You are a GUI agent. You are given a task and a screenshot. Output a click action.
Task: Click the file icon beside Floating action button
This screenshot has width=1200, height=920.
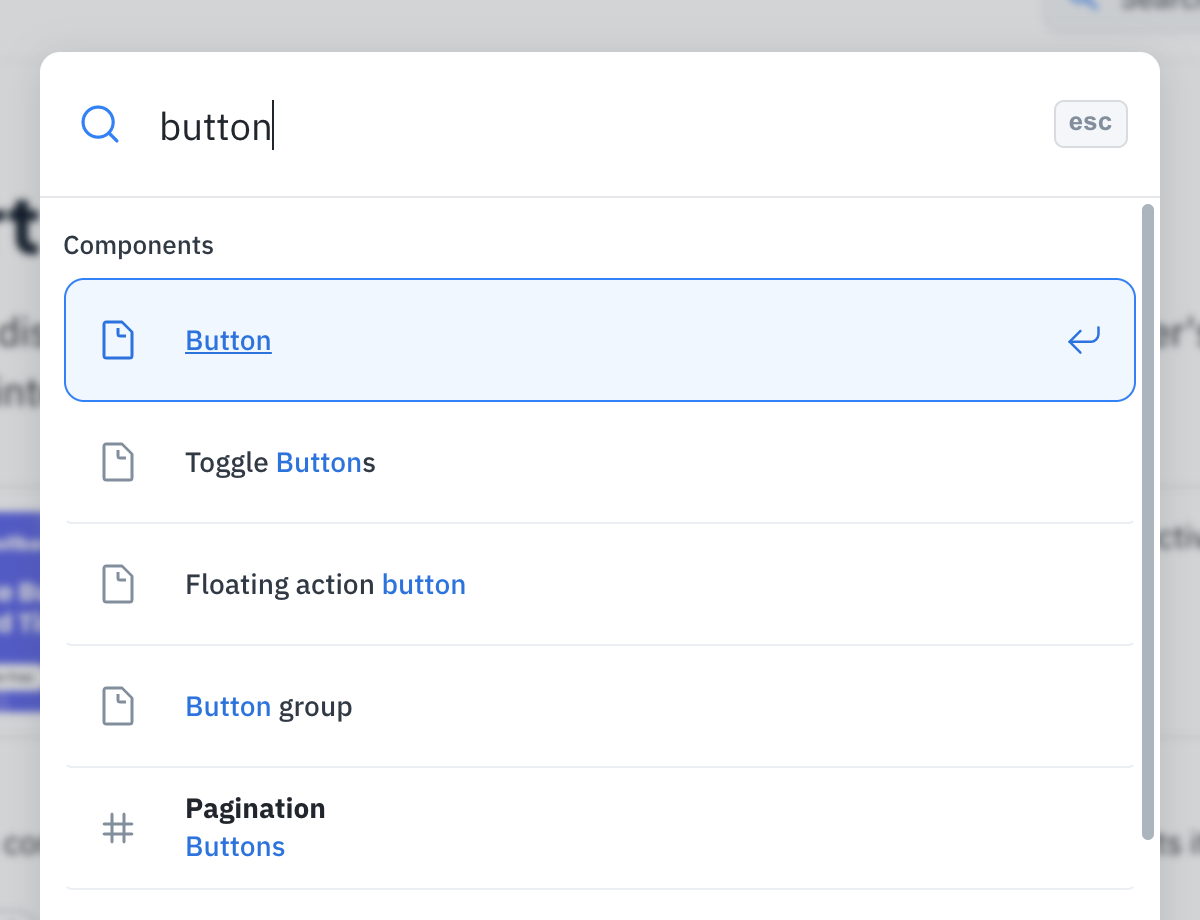point(118,585)
